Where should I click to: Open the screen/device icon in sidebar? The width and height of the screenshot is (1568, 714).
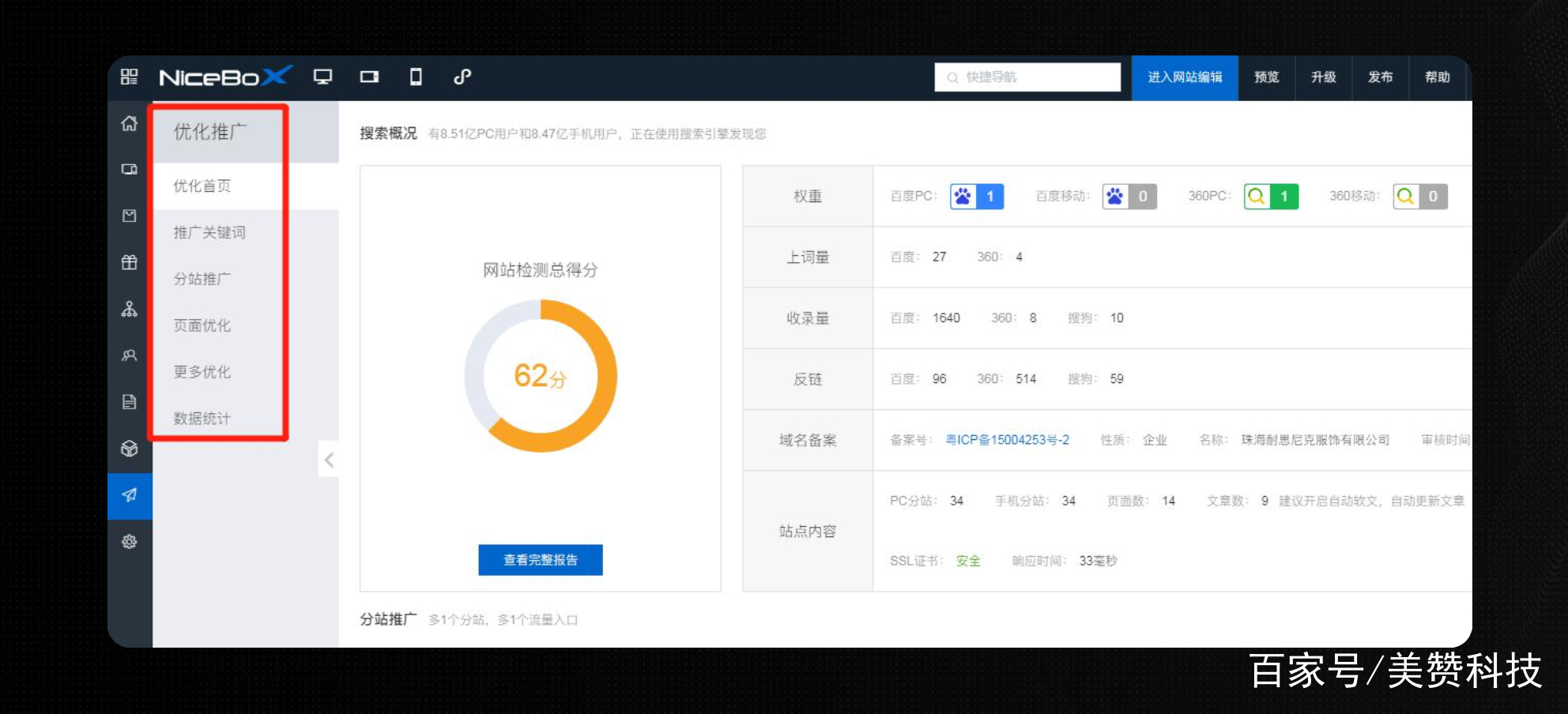tap(130, 169)
